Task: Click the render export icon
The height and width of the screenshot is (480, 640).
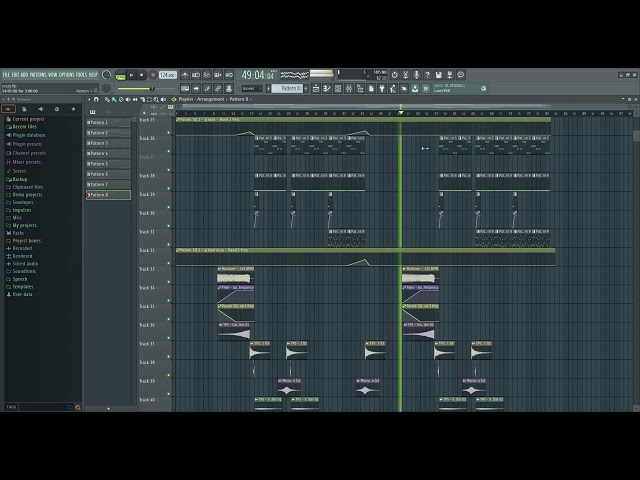Action: (449, 75)
